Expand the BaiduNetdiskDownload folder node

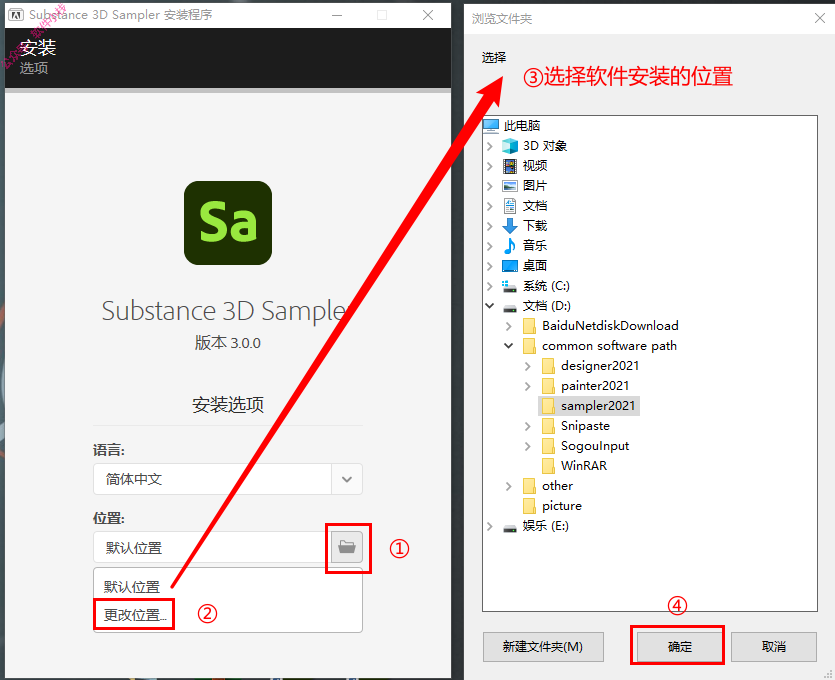pyautogui.click(x=509, y=326)
